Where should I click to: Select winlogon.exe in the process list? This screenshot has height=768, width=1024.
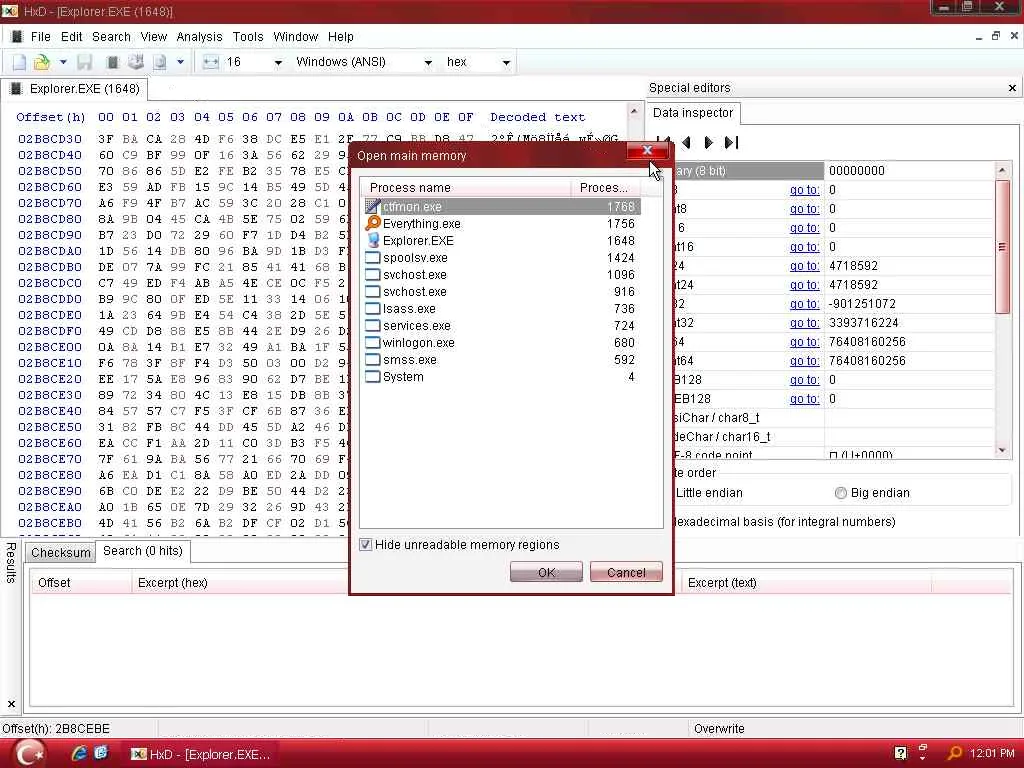click(501, 342)
